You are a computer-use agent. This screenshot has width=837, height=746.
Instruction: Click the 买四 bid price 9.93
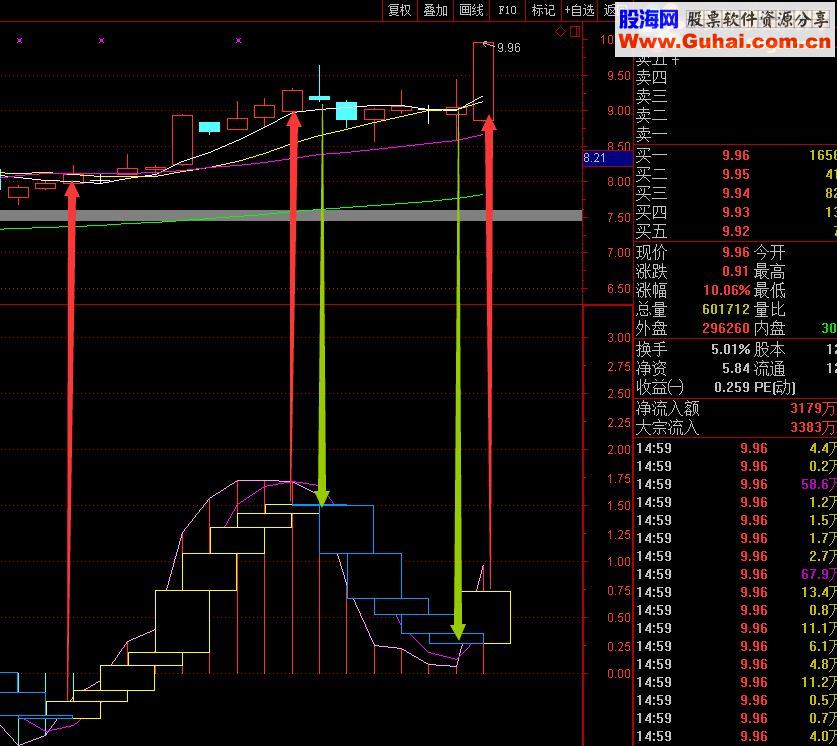(736, 212)
